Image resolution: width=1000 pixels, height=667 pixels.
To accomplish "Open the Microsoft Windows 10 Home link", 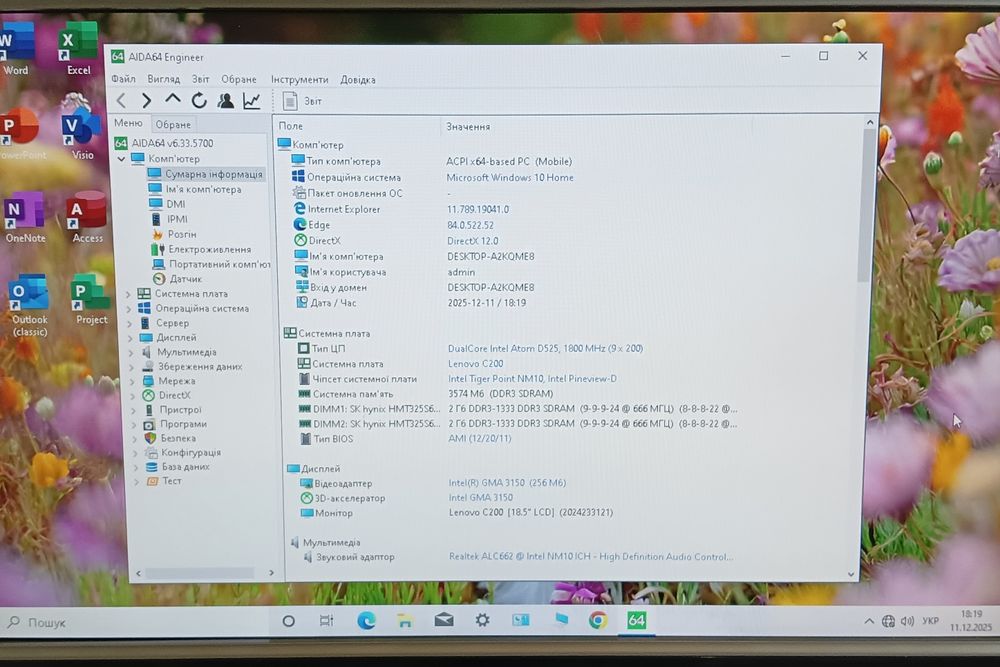I will point(510,177).
